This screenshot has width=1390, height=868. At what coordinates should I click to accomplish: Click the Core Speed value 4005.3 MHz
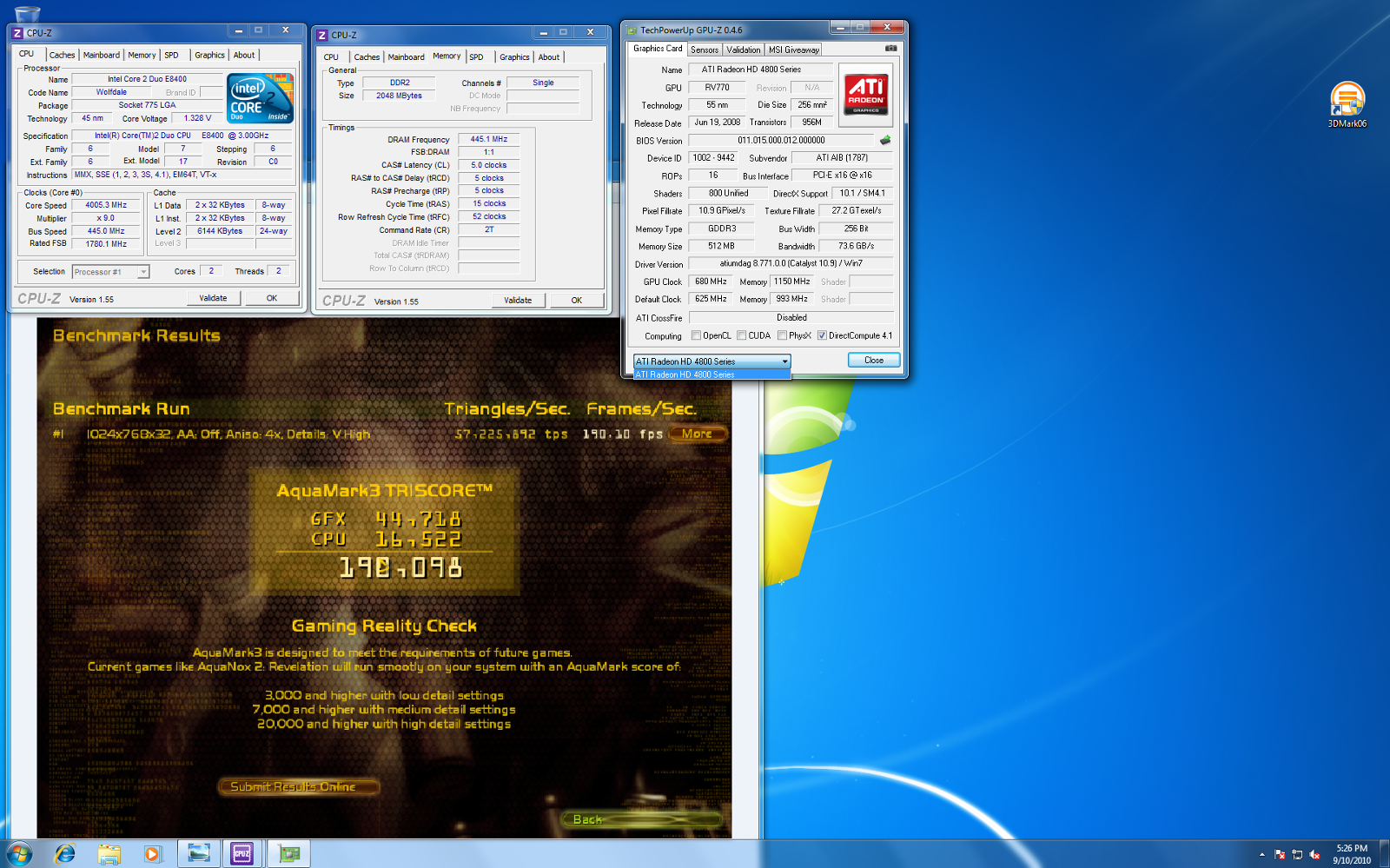tap(106, 205)
